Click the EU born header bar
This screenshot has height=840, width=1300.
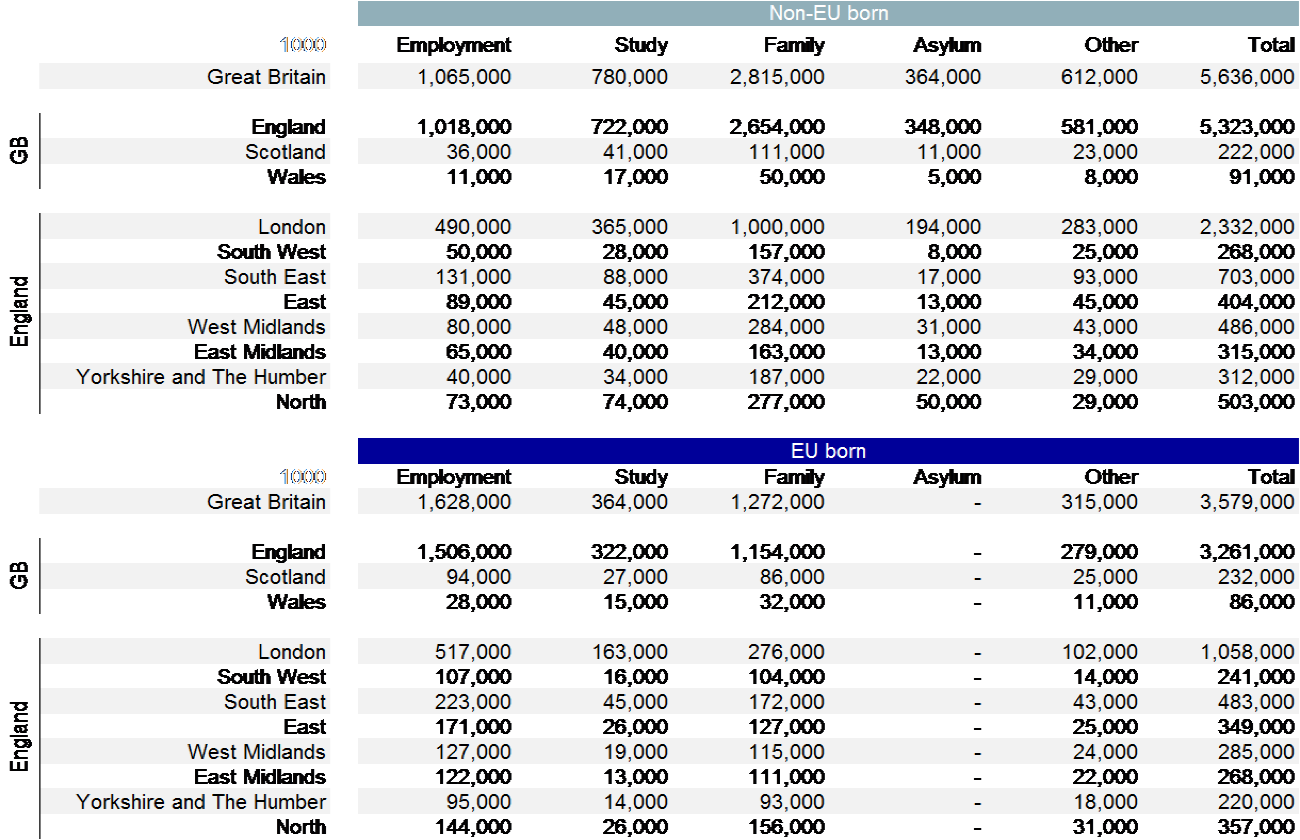[x=829, y=451]
